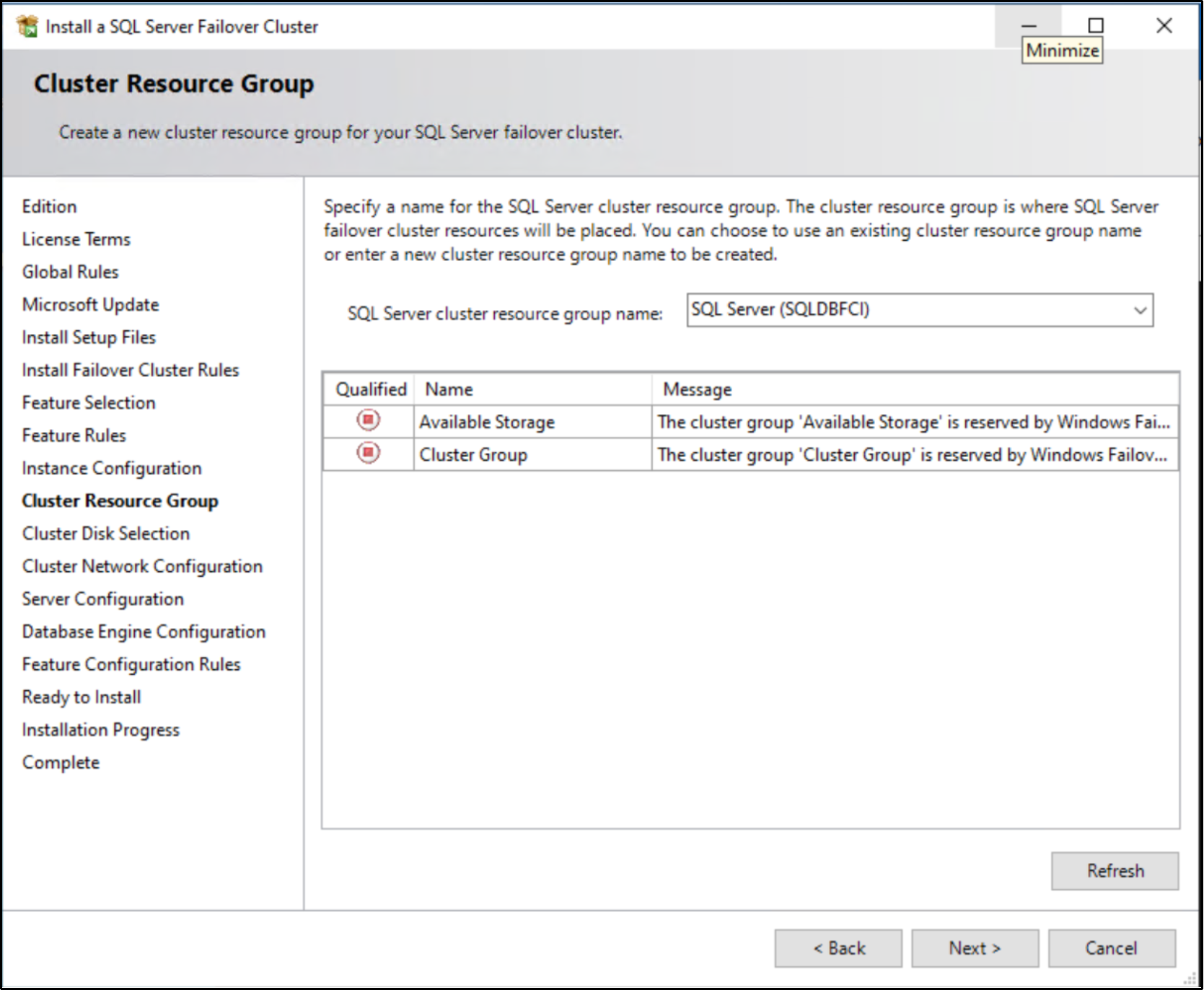The width and height of the screenshot is (1204, 990).
Task: Click the Refresh button
Action: (1115, 871)
